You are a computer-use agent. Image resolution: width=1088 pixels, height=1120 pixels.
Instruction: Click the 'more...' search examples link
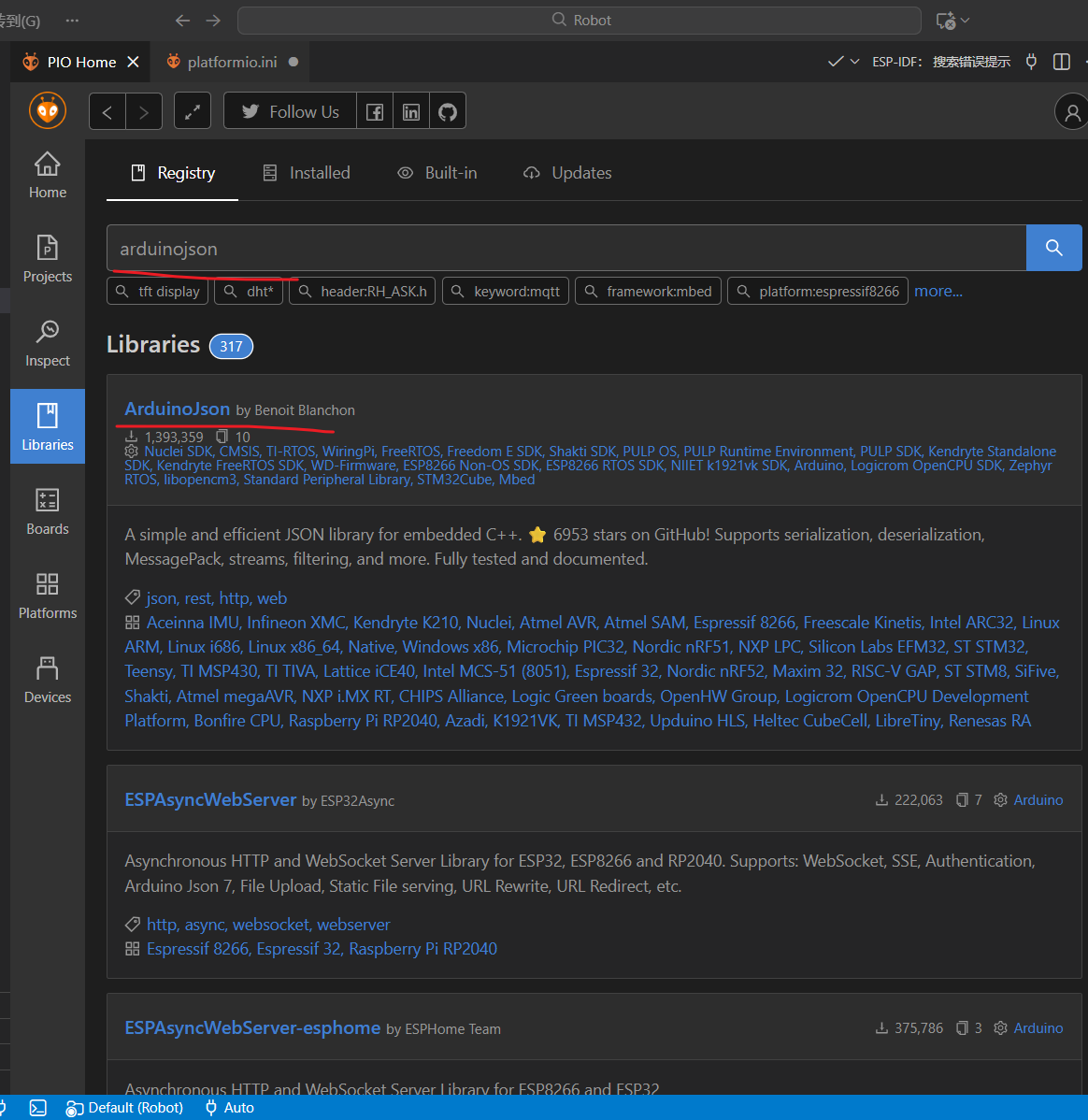click(938, 292)
